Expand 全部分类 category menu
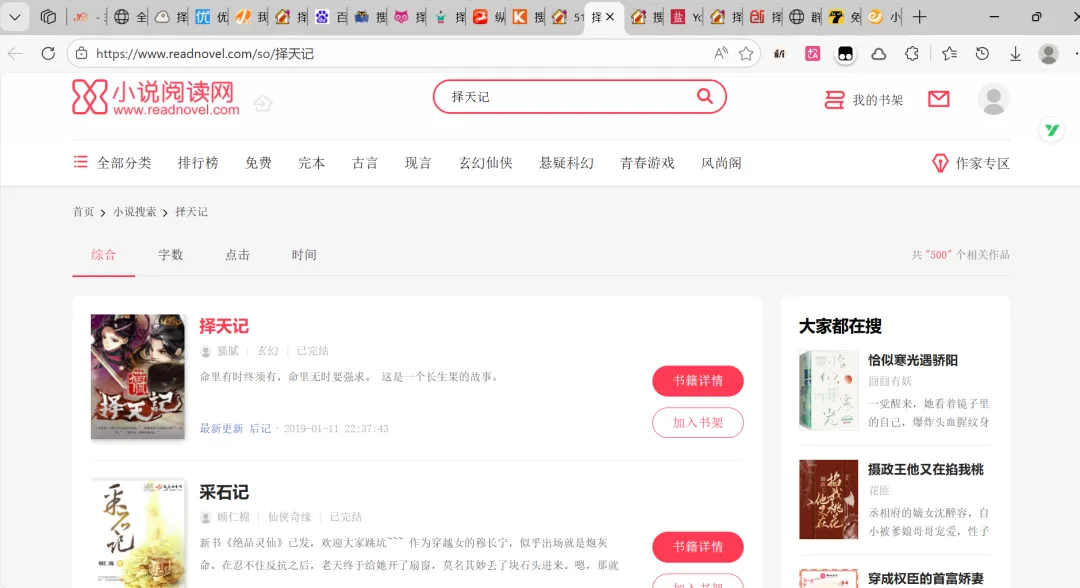 click(112, 162)
